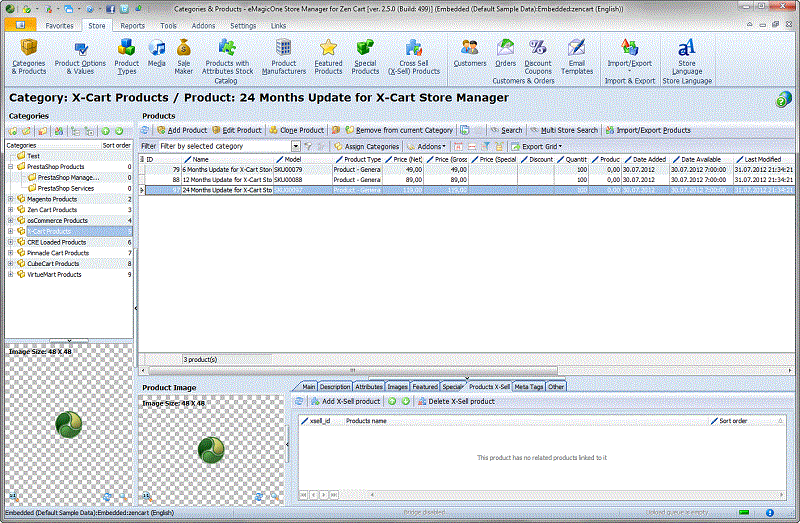Click Clone Product button

tap(296, 130)
